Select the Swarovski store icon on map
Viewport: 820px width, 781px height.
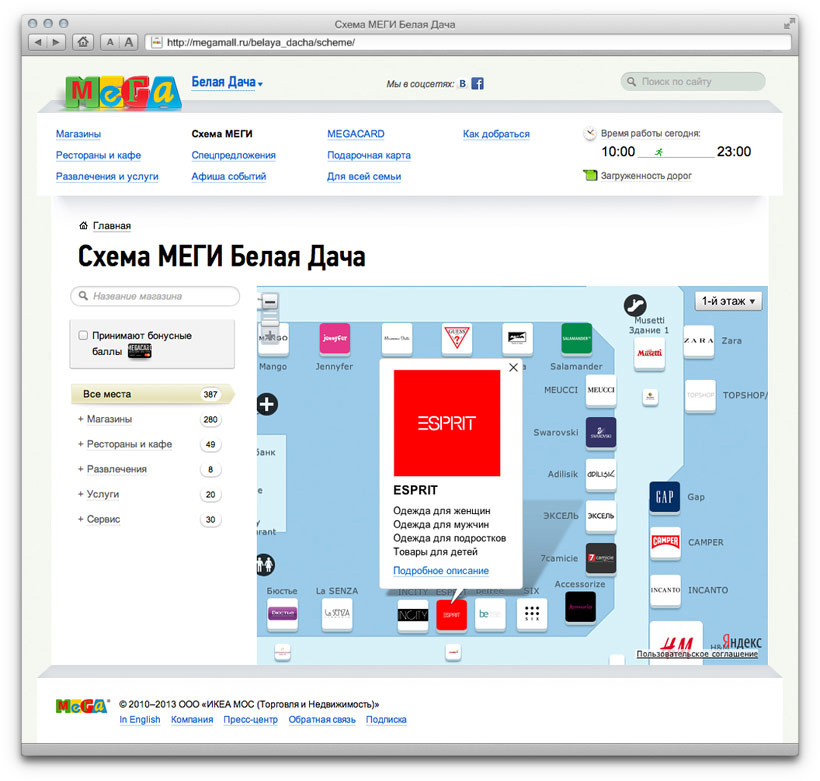(x=600, y=433)
